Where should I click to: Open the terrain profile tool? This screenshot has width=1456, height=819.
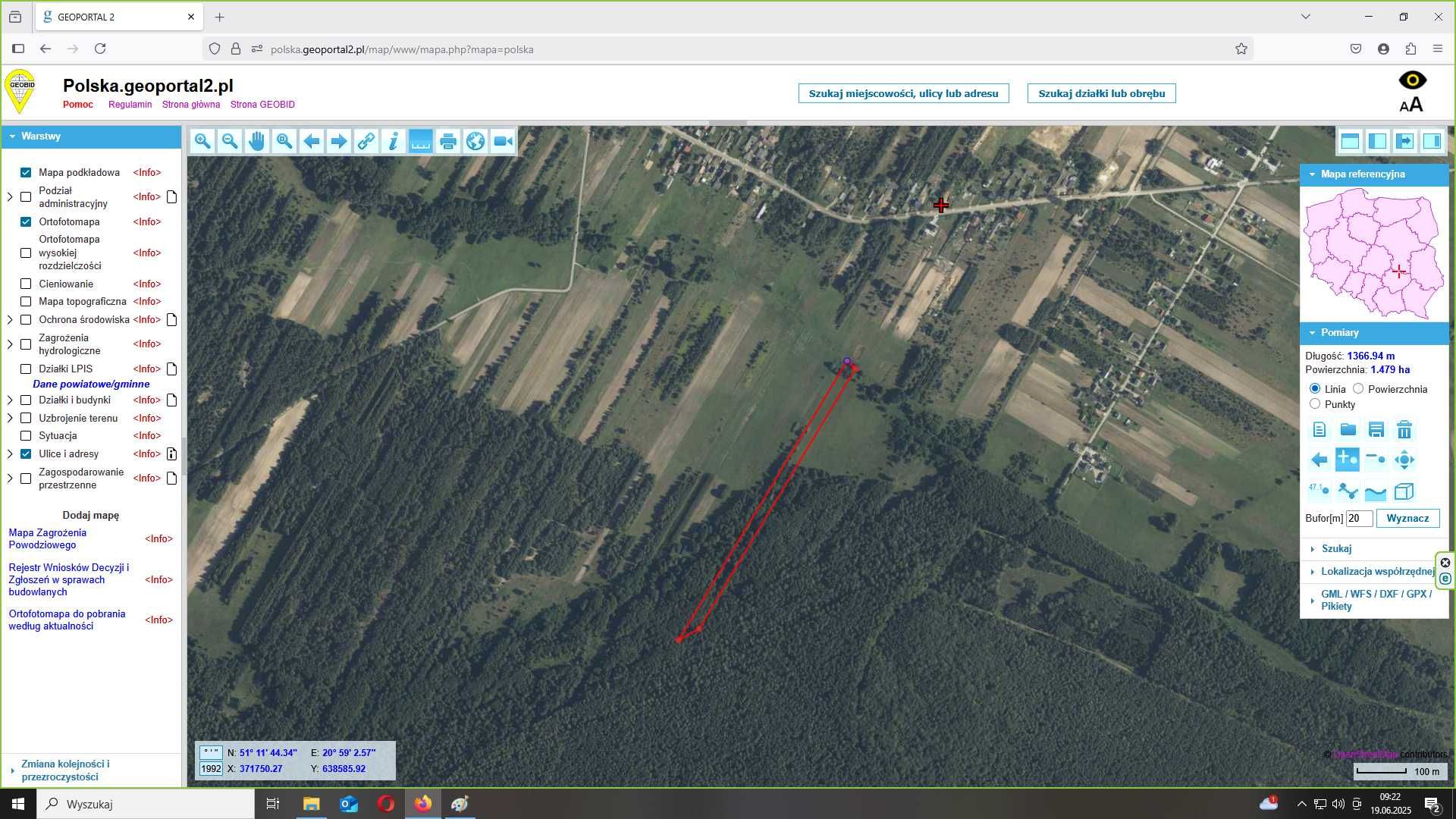pyautogui.click(x=1376, y=491)
